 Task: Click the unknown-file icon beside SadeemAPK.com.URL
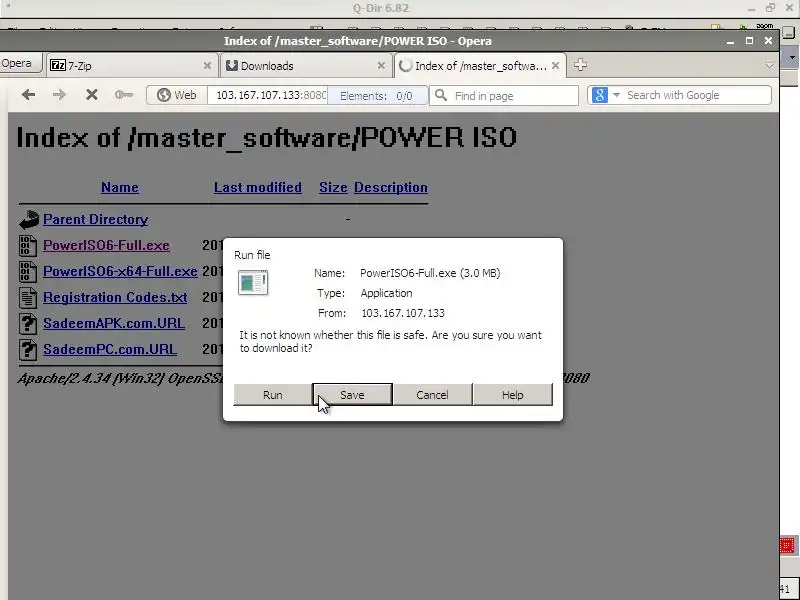(28, 323)
